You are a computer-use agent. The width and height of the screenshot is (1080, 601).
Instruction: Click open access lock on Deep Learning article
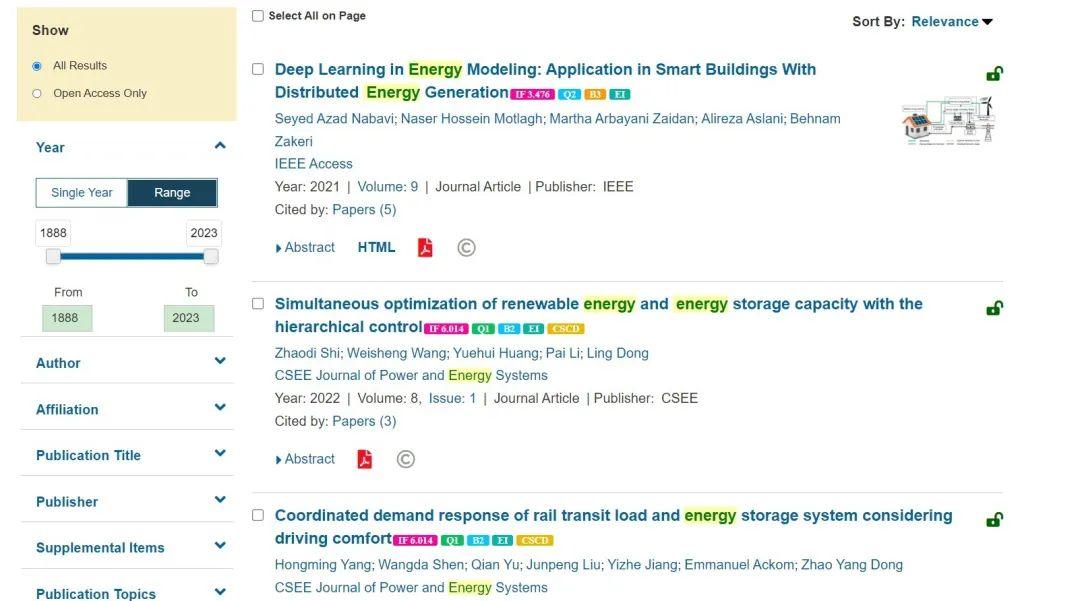(994, 74)
